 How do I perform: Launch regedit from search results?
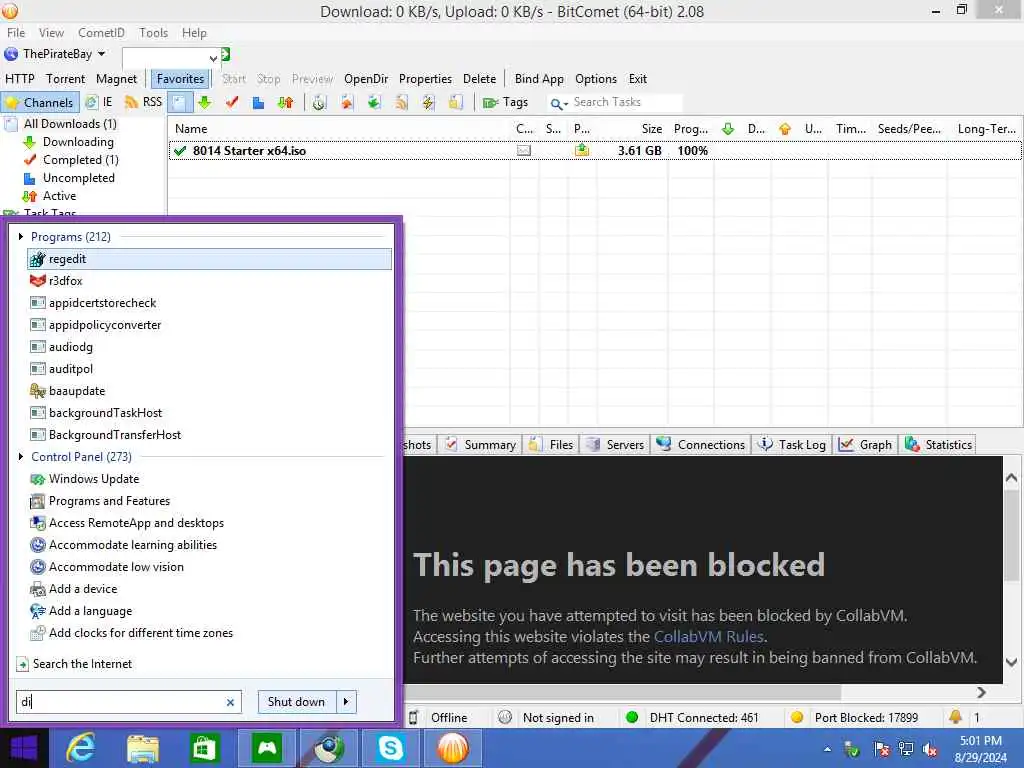(x=209, y=259)
